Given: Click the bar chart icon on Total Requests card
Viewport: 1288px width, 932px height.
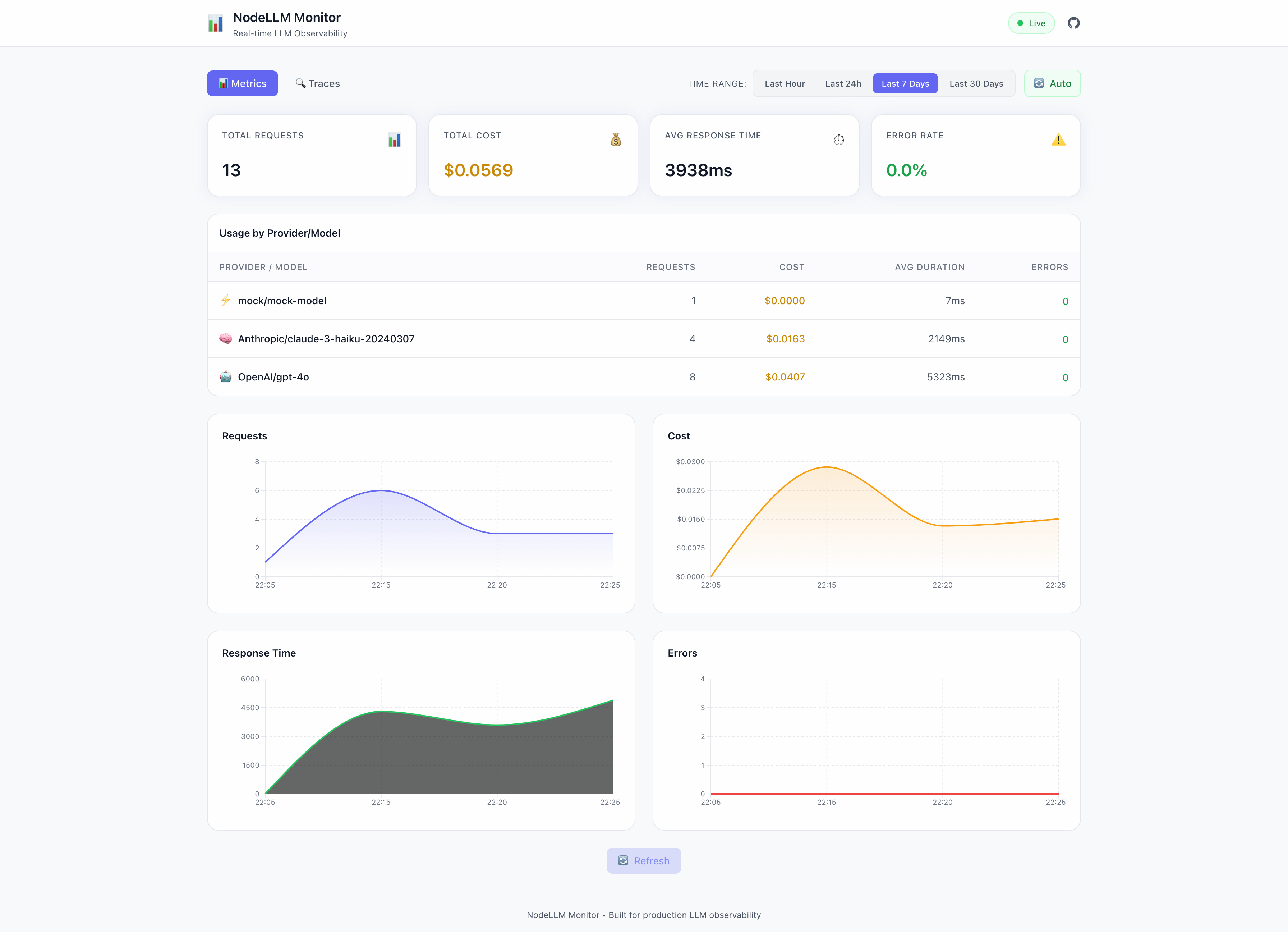Looking at the screenshot, I should pos(395,140).
